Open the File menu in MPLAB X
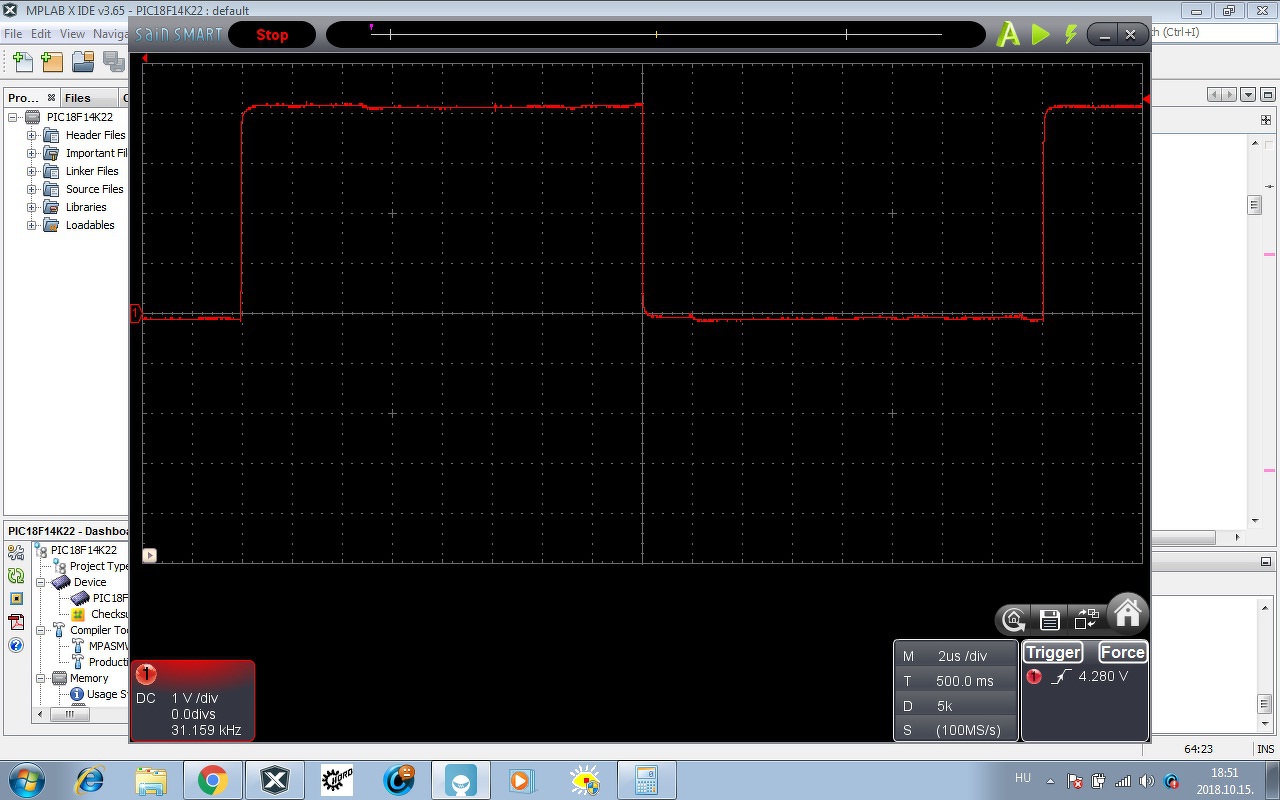This screenshot has height=800, width=1280. pos(13,34)
